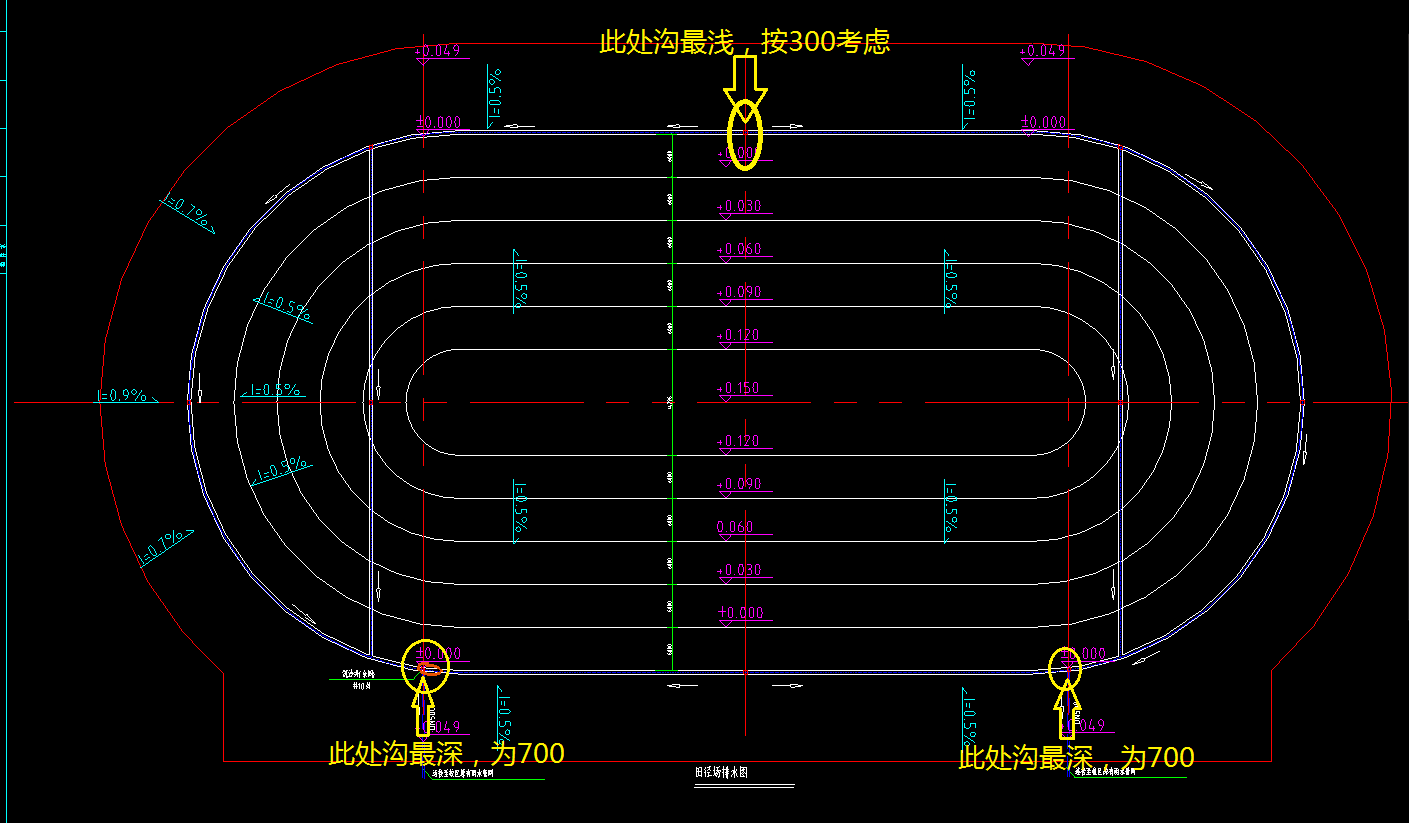Click the +0.030 elevation just below upper ±0.000
1409x823 pixels.
click(x=739, y=207)
